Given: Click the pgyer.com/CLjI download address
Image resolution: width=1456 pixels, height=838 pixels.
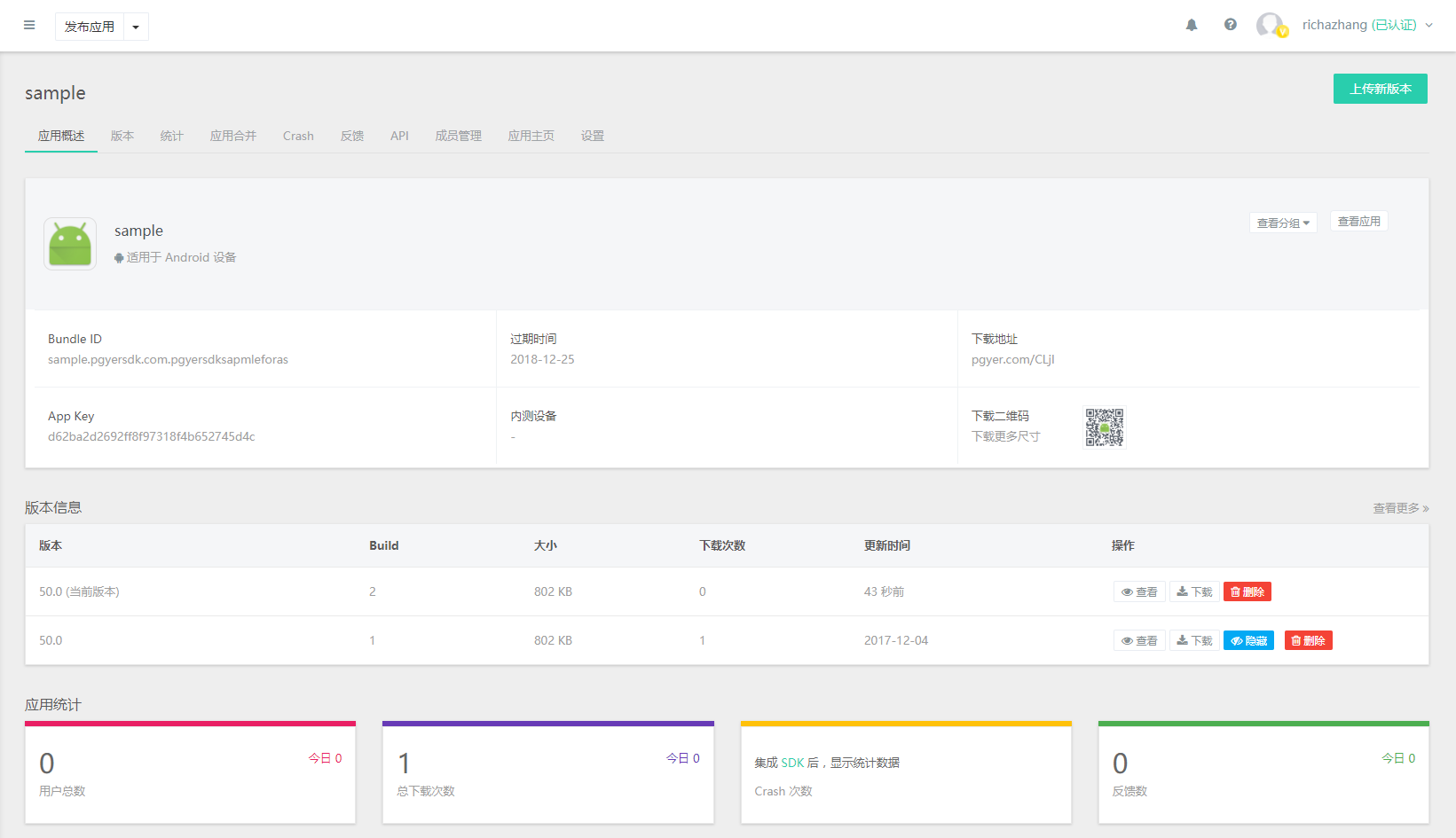Looking at the screenshot, I should click(x=1013, y=359).
